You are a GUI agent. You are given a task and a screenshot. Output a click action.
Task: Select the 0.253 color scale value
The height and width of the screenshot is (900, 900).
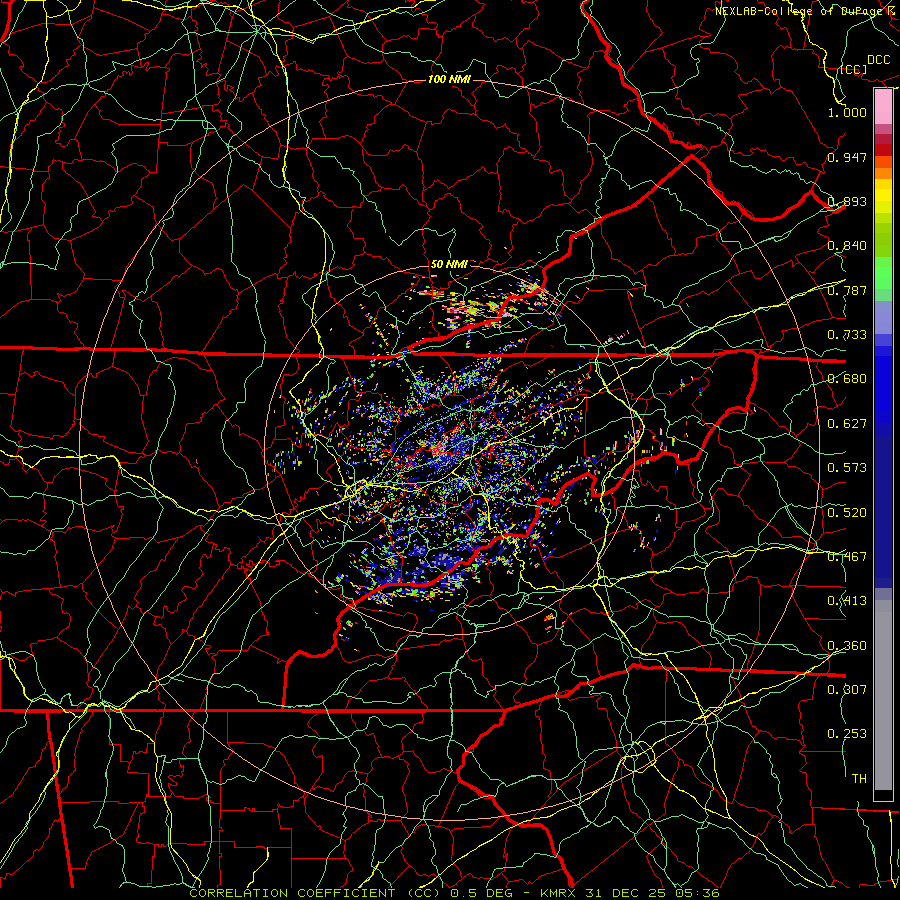pyautogui.click(x=847, y=734)
